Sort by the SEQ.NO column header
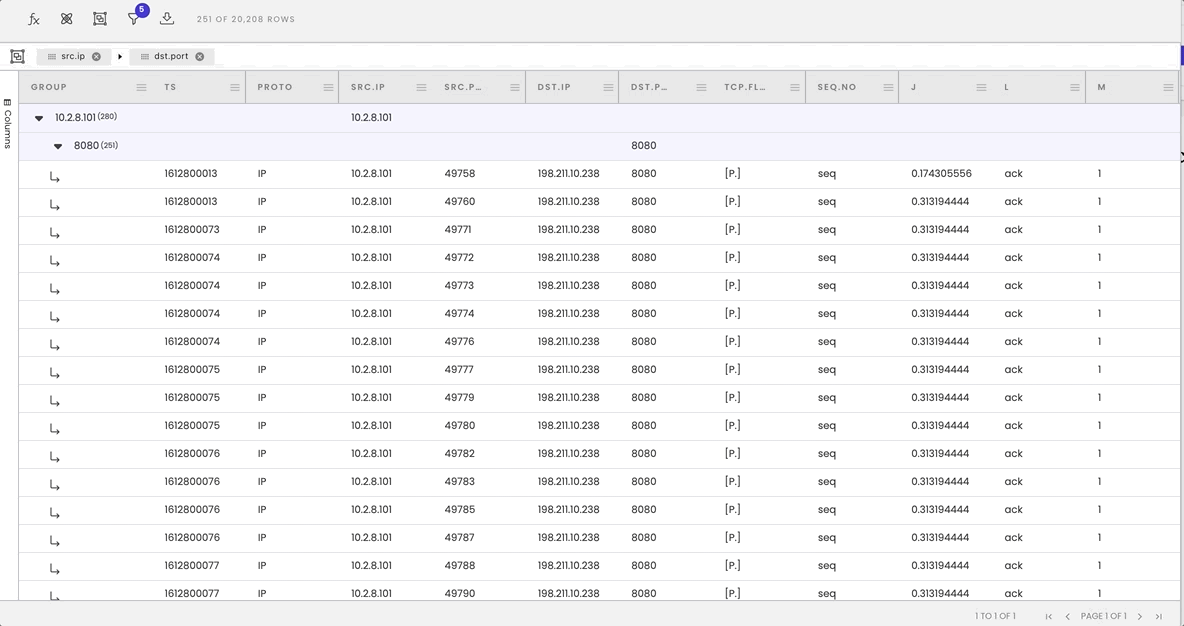This screenshot has width=1184, height=626. coord(837,88)
